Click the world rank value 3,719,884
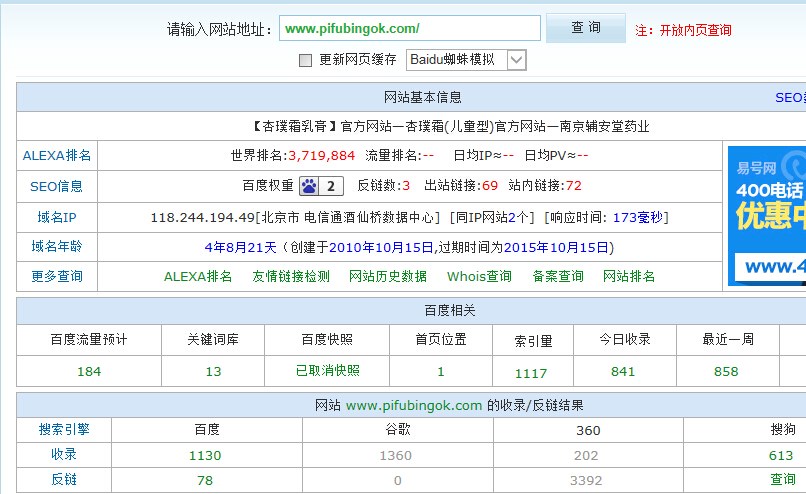 click(x=321, y=156)
